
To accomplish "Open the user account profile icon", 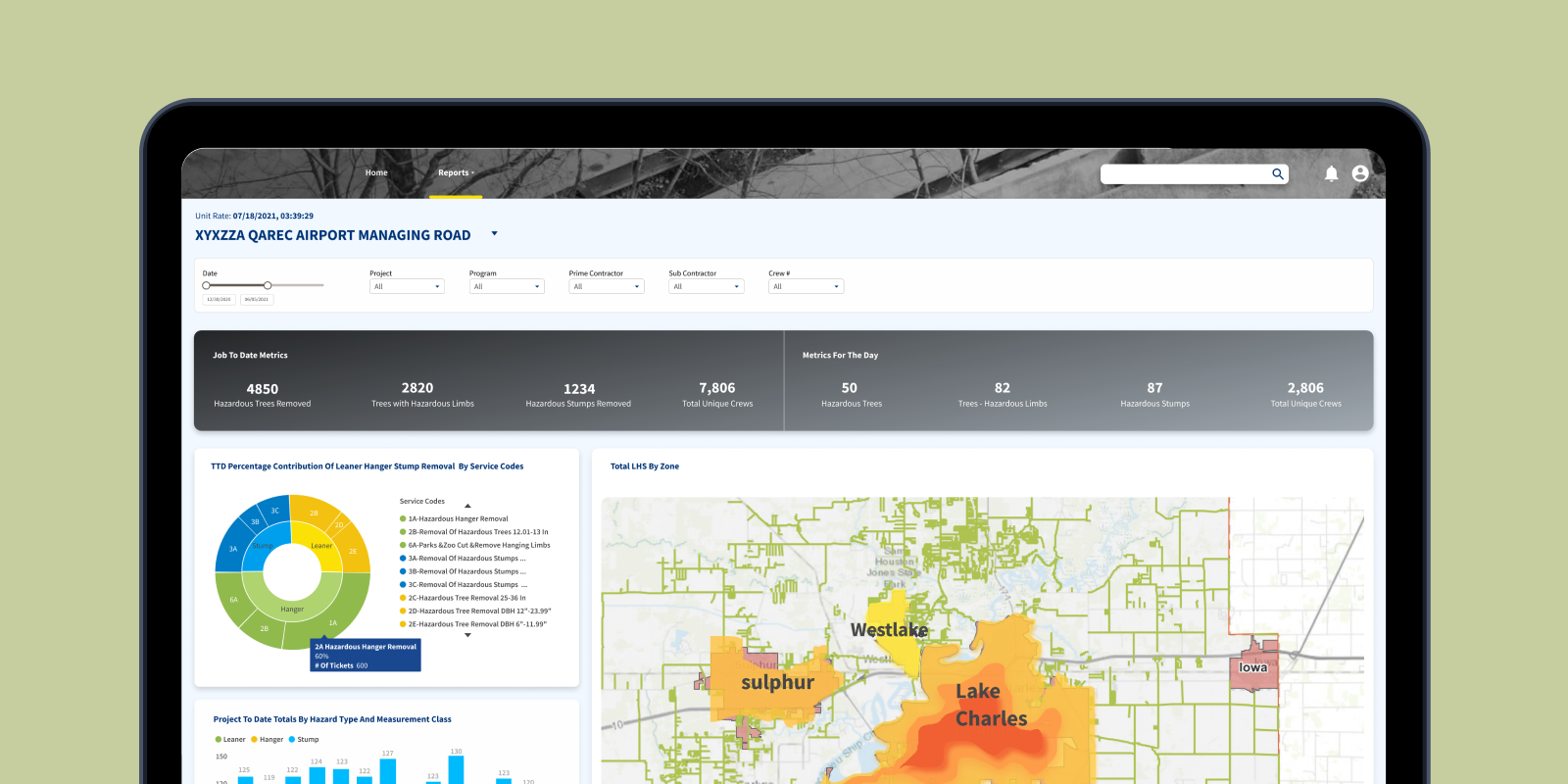I will tap(1359, 173).
